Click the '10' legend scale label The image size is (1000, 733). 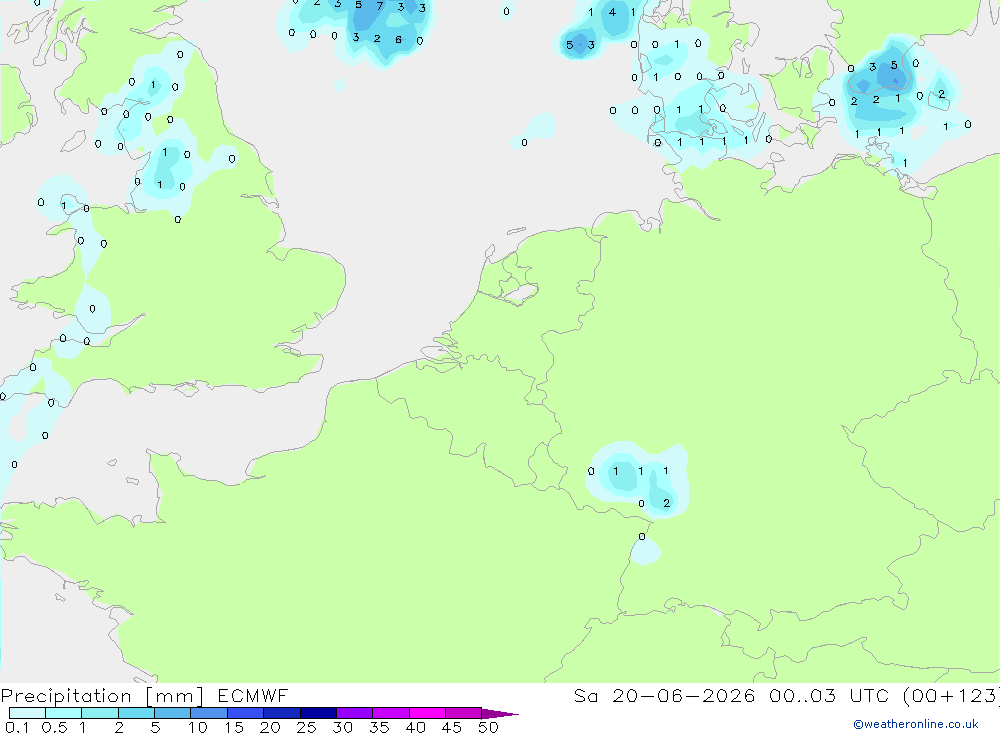coord(197,727)
